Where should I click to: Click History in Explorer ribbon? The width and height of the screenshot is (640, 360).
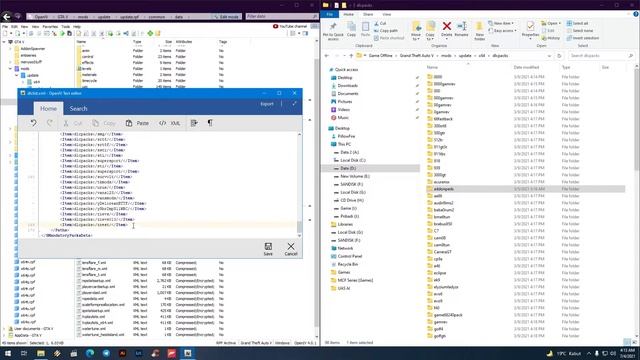[x=551, y=38]
